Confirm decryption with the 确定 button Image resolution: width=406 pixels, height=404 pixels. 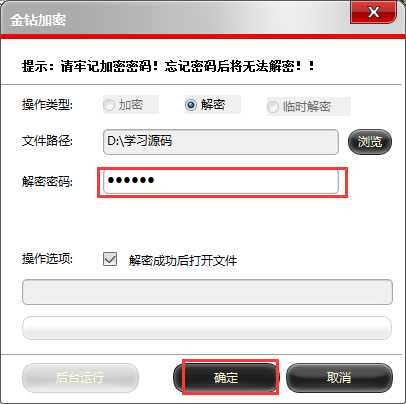[226, 378]
